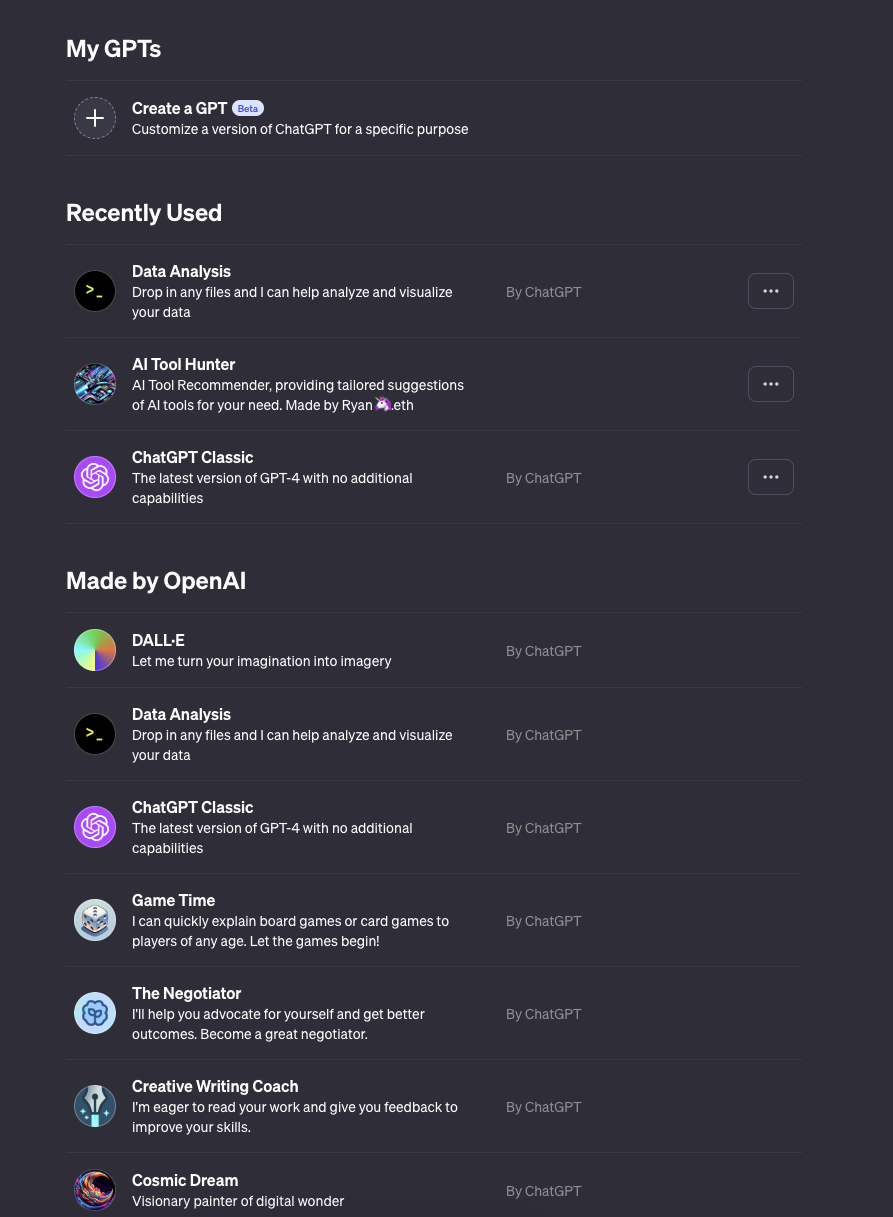Screen dimensions: 893x1217
Task: Click the plus icon for Create a GPT
Action: 95,118
